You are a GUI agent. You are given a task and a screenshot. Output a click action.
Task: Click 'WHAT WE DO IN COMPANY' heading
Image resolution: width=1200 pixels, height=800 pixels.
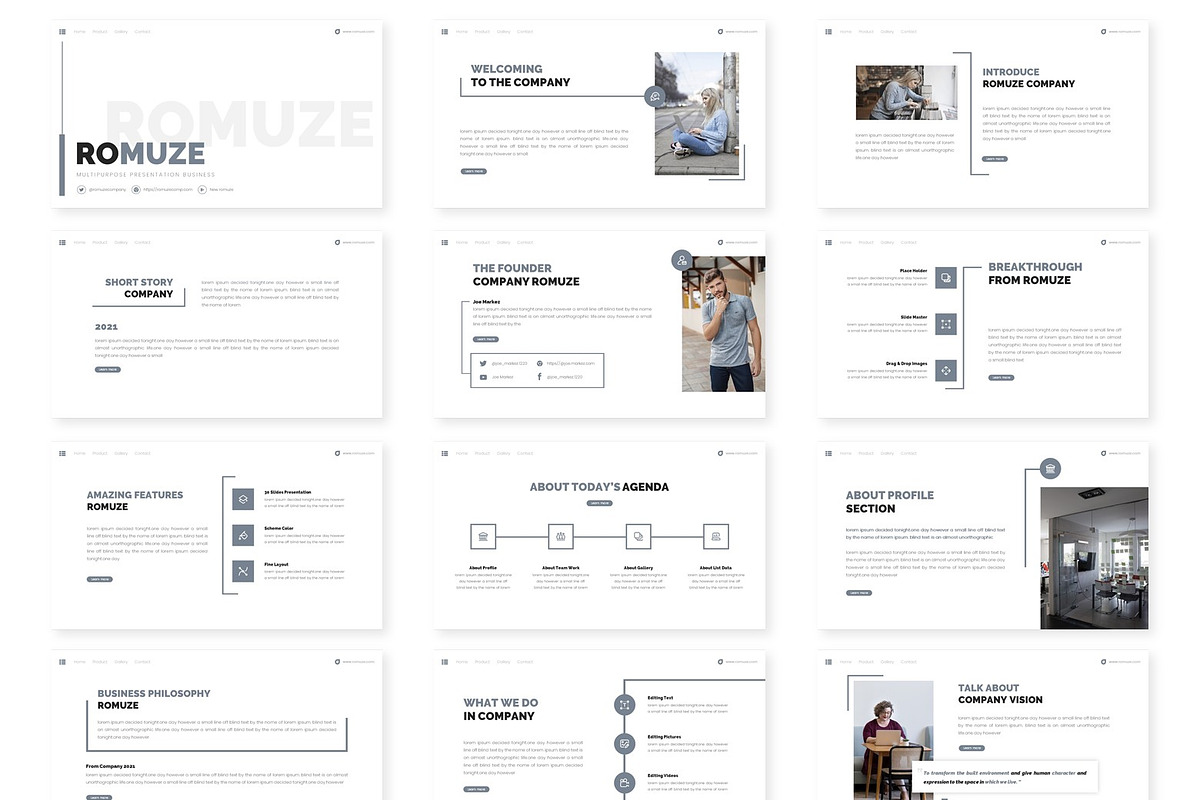coord(500,709)
